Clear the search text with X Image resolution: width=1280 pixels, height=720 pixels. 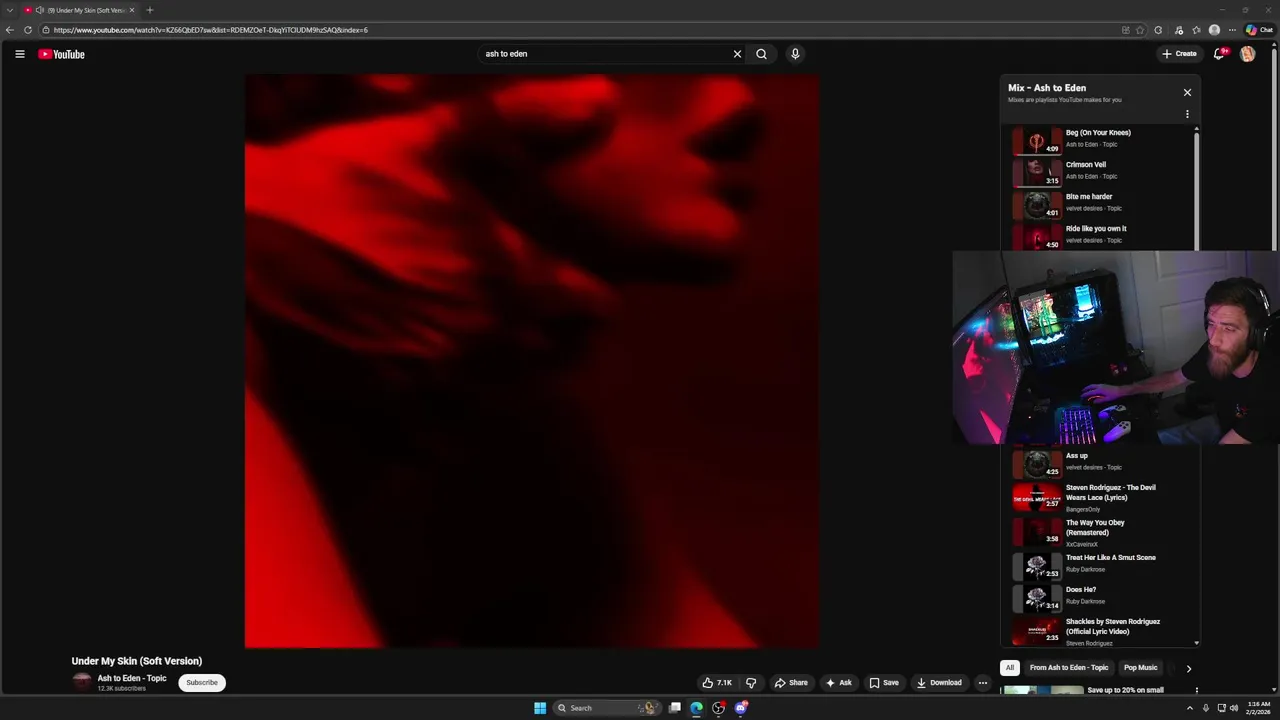[737, 54]
